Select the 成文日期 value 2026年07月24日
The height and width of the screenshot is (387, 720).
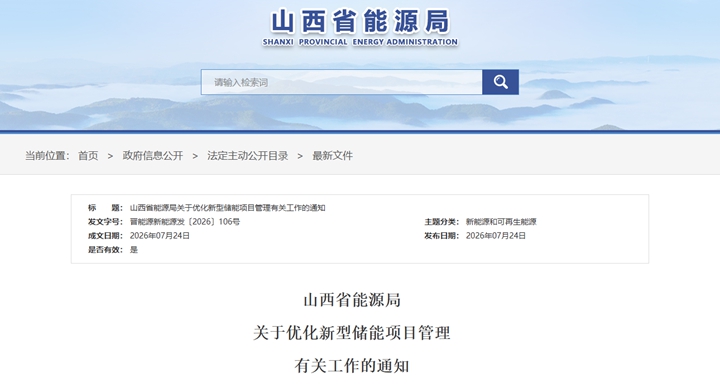pos(160,236)
